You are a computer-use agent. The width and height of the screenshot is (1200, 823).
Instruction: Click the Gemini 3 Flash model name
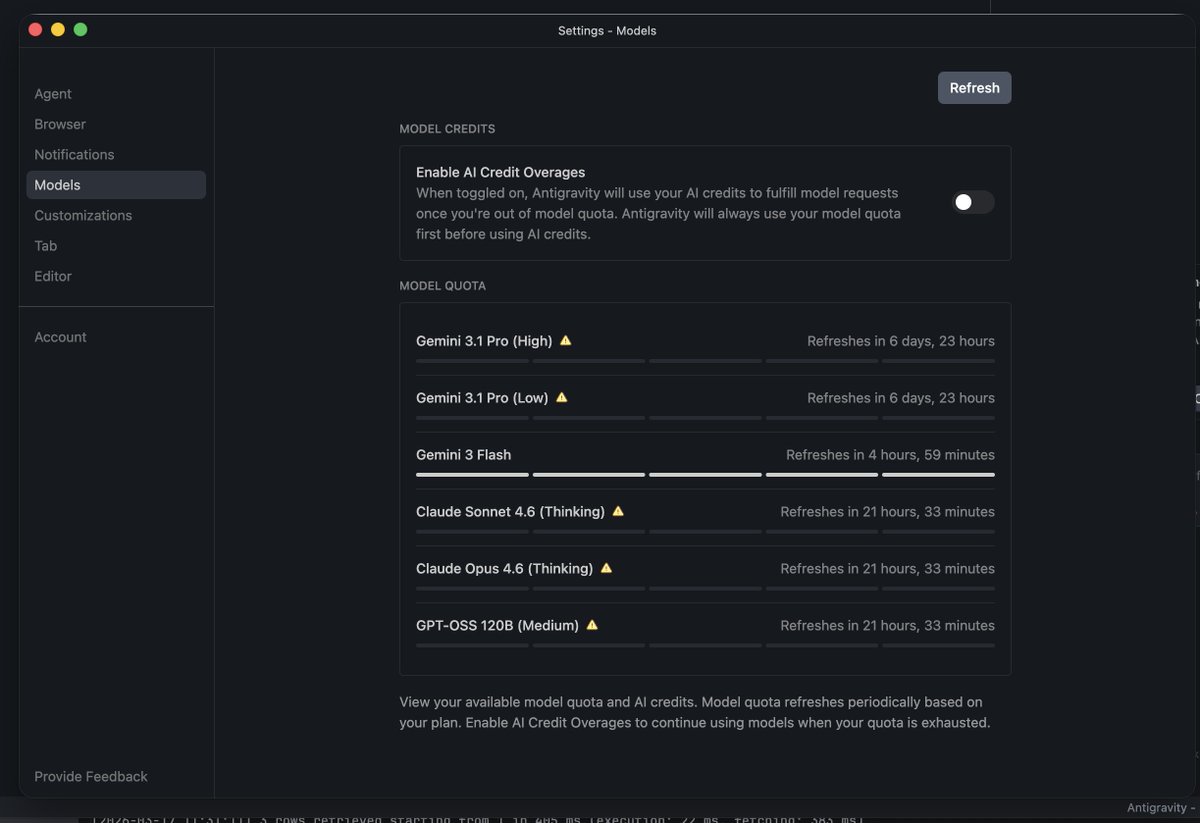pos(464,455)
